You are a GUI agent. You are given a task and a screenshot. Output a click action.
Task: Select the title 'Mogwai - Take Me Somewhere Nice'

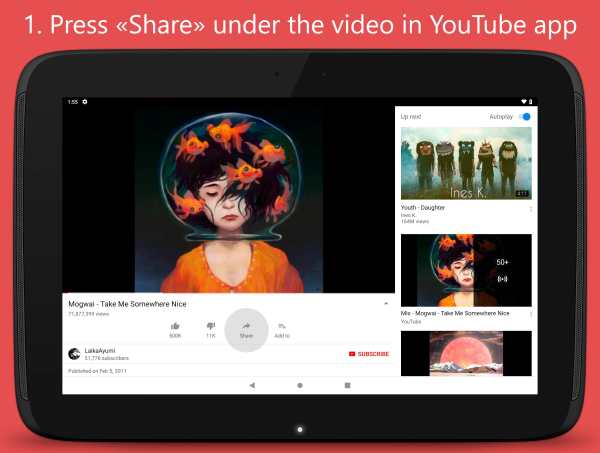pos(127,304)
